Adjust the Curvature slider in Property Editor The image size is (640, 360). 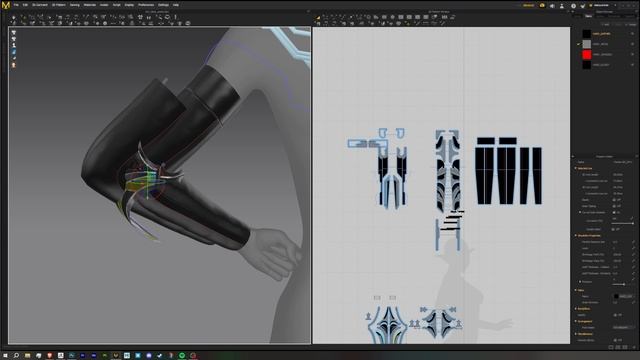click(623, 224)
